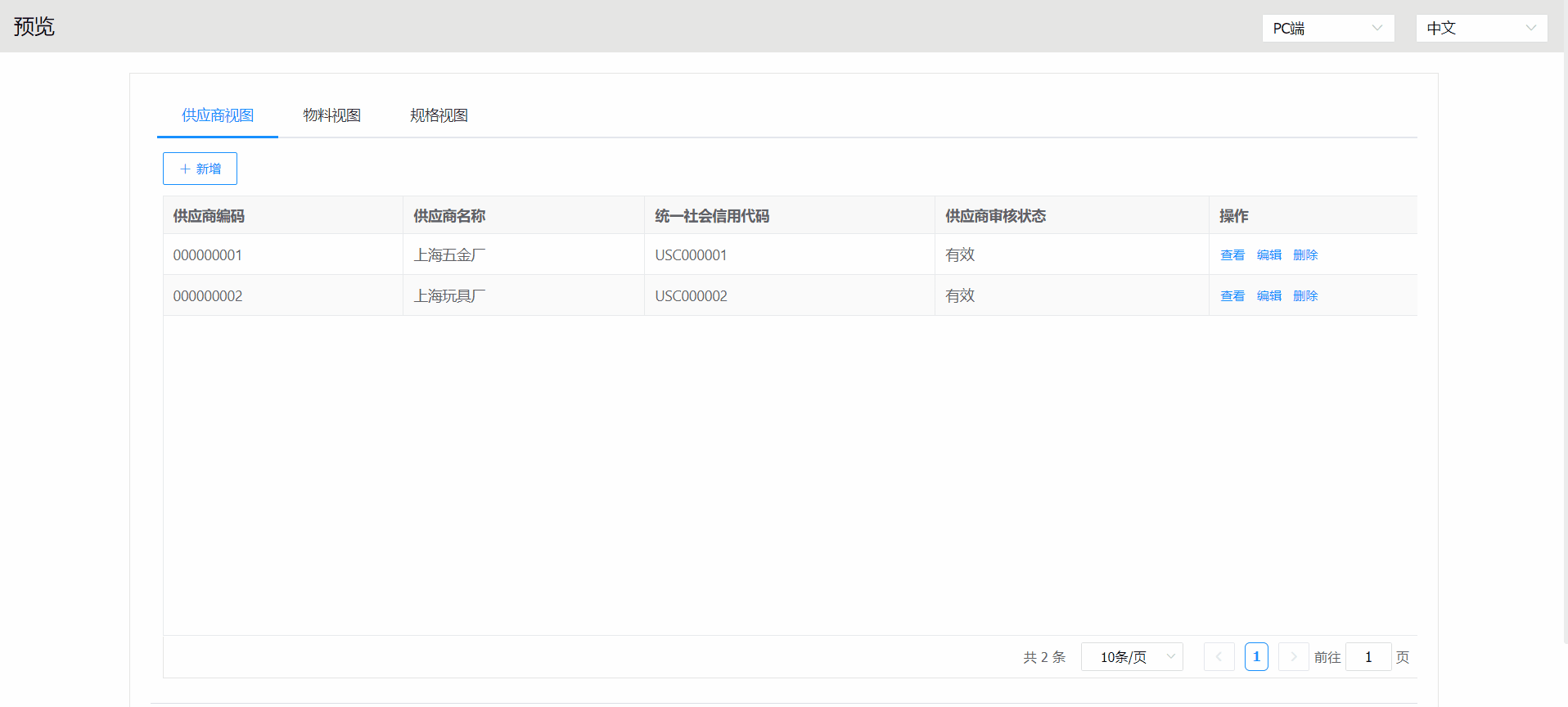Switch to the 物料视图 tab
Image resolution: width=1568 pixels, height=707 pixels.
(x=331, y=115)
